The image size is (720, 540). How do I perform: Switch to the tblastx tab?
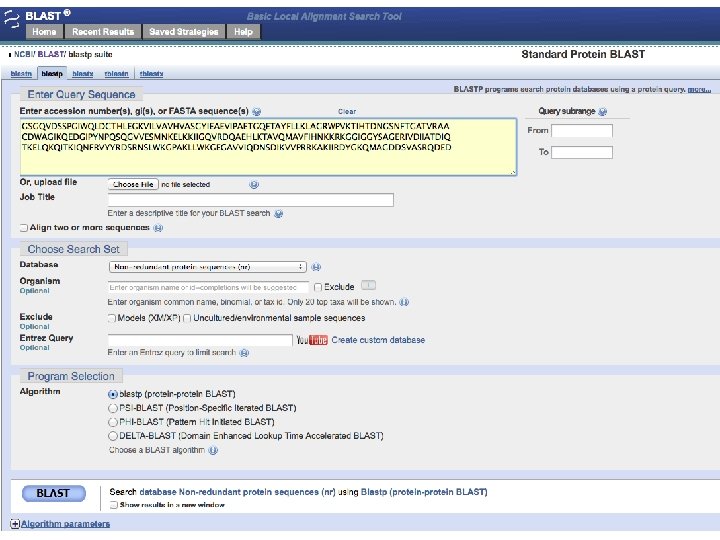click(151, 74)
